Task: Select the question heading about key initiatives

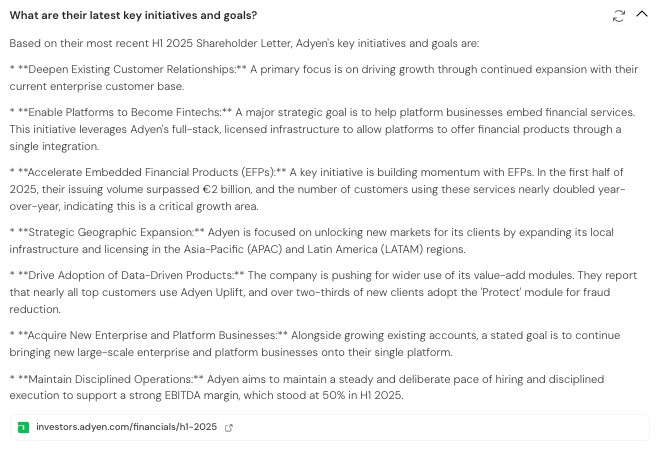Action: point(133,15)
